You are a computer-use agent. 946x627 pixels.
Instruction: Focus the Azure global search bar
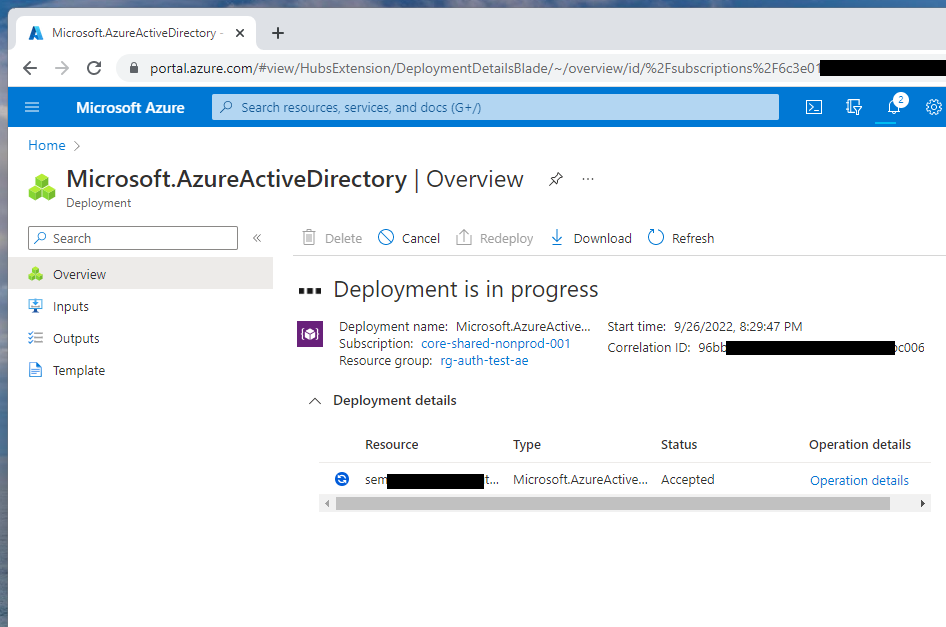495,107
